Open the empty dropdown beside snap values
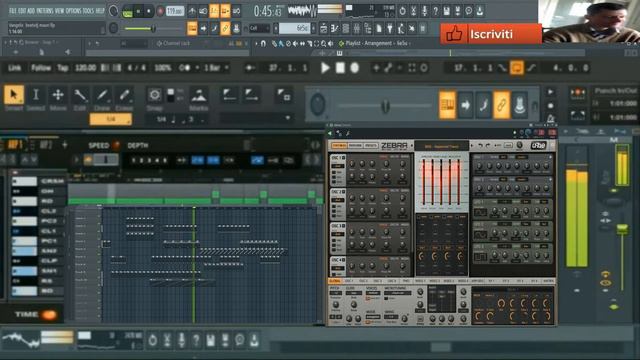Image resolution: width=640 pixels, height=360 pixels. click(x=257, y=118)
